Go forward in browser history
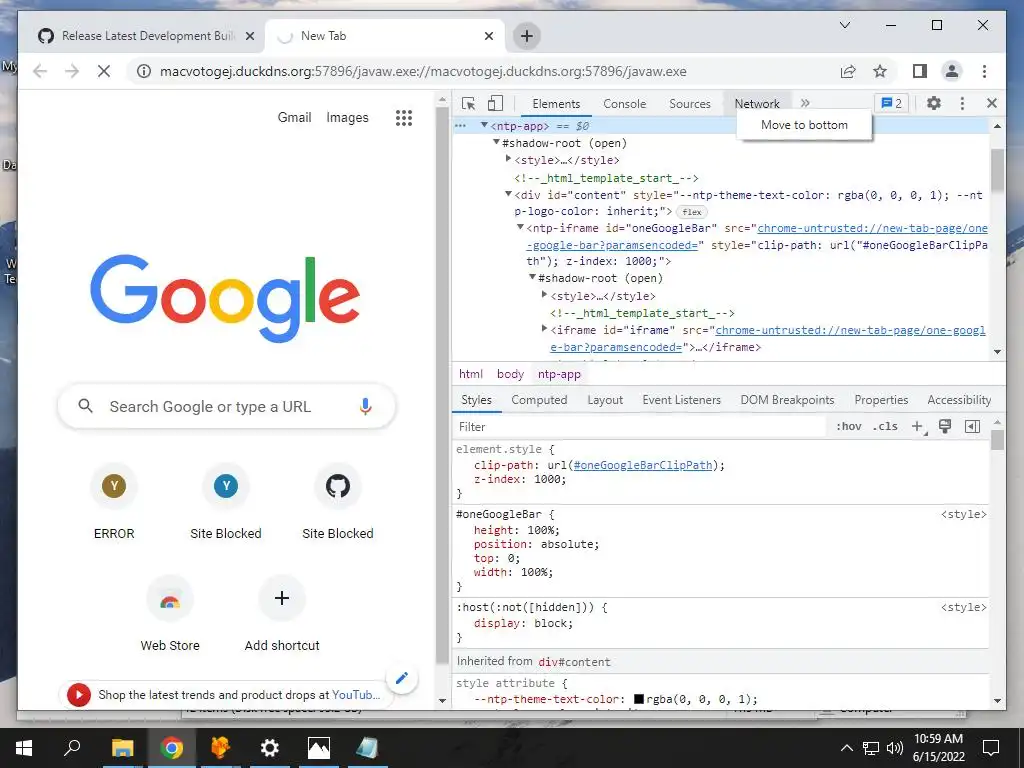Viewport: 1024px width, 768px height. click(x=72, y=71)
